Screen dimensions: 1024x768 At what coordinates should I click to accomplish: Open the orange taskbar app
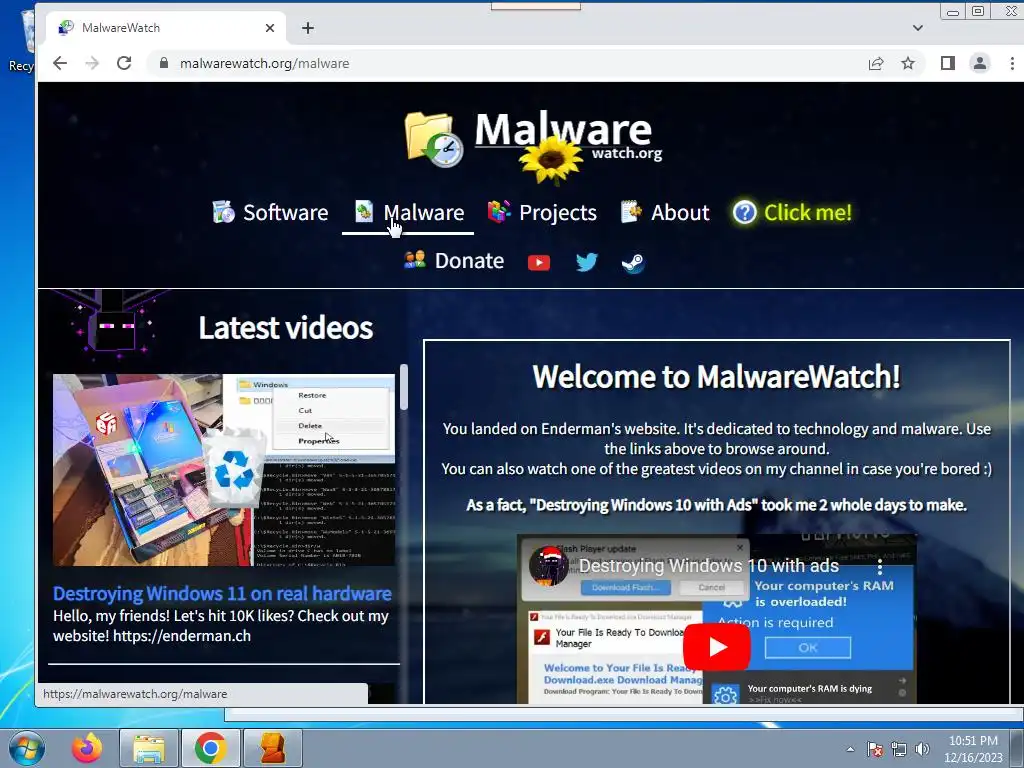click(272, 748)
